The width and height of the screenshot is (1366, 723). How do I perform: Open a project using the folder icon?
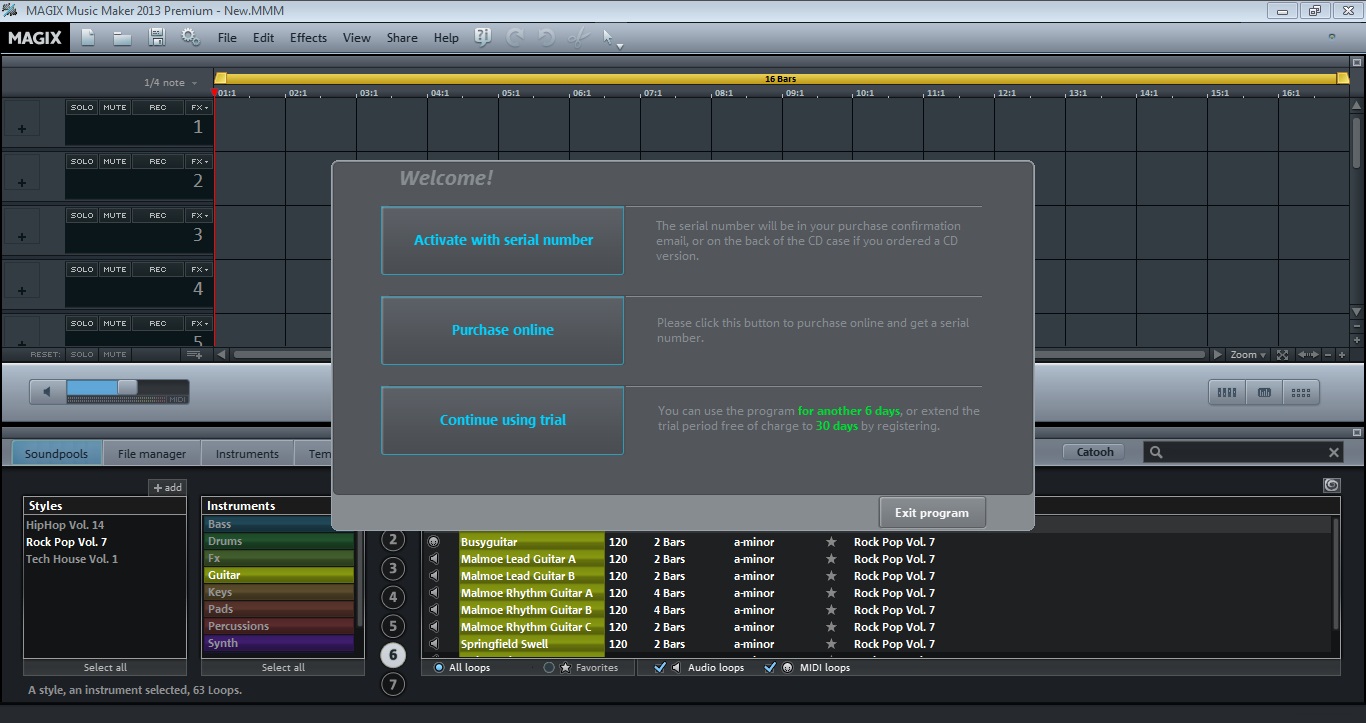[x=122, y=38]
